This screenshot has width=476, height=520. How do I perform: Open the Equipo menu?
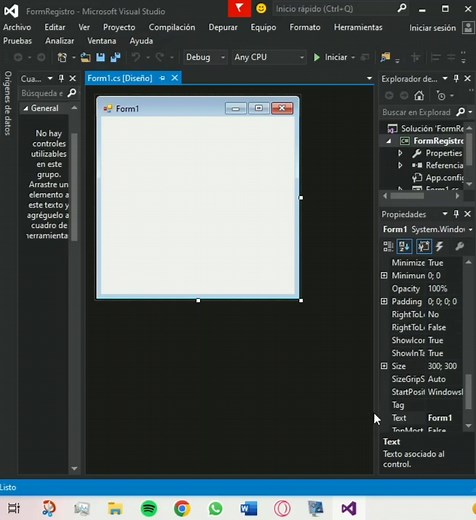pyautogui.click(x=263, y=27)
